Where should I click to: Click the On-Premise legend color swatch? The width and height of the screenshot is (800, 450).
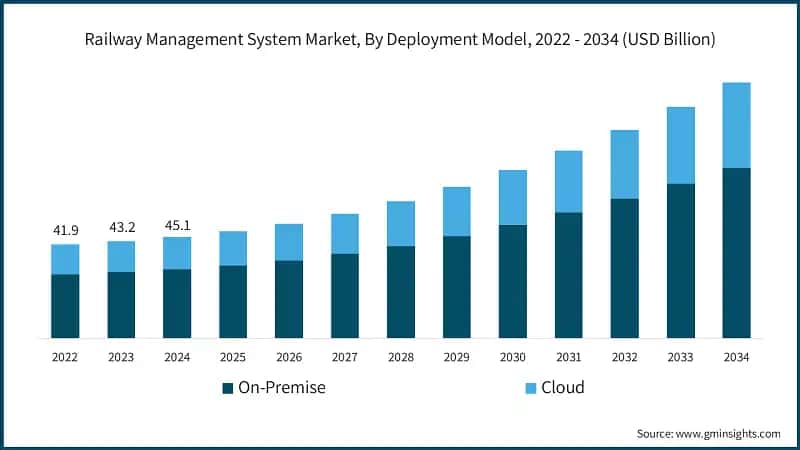click(x=228, y=388)
